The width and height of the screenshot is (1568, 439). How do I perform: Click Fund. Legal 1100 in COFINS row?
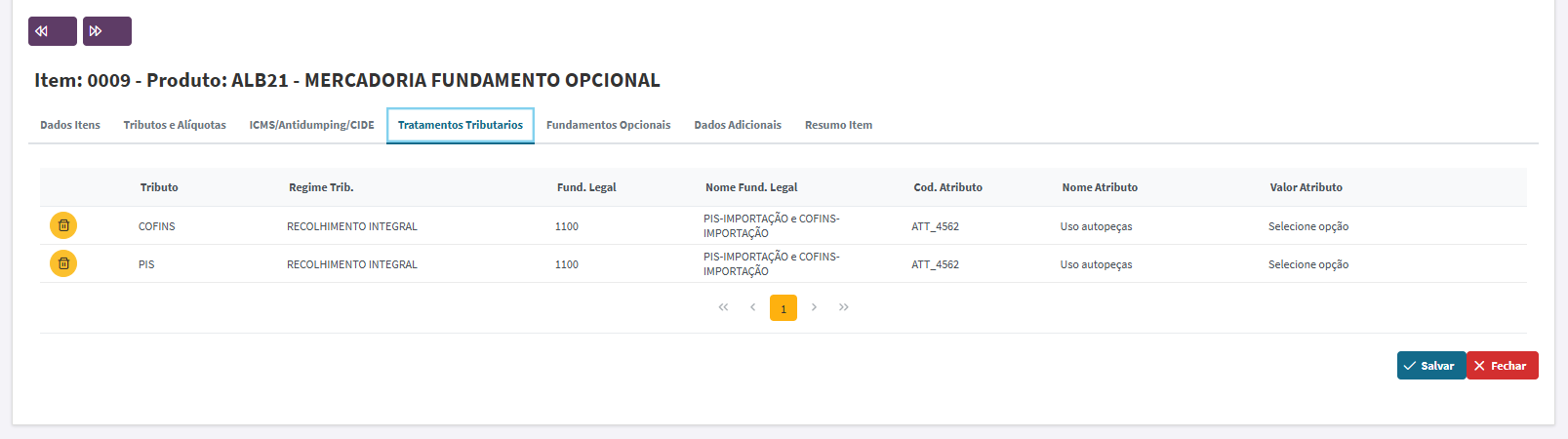coord(567,226)
